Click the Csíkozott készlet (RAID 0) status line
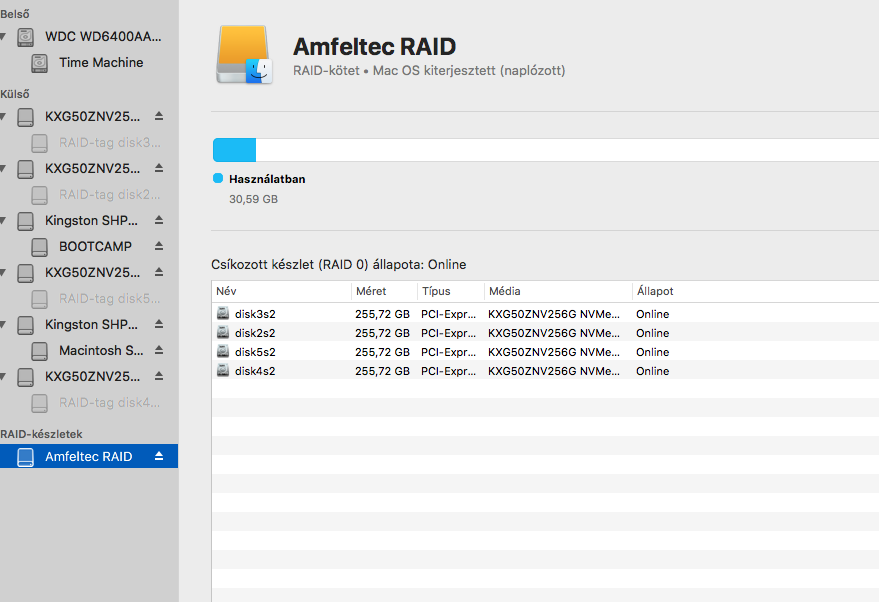 (x=339, y=265)
